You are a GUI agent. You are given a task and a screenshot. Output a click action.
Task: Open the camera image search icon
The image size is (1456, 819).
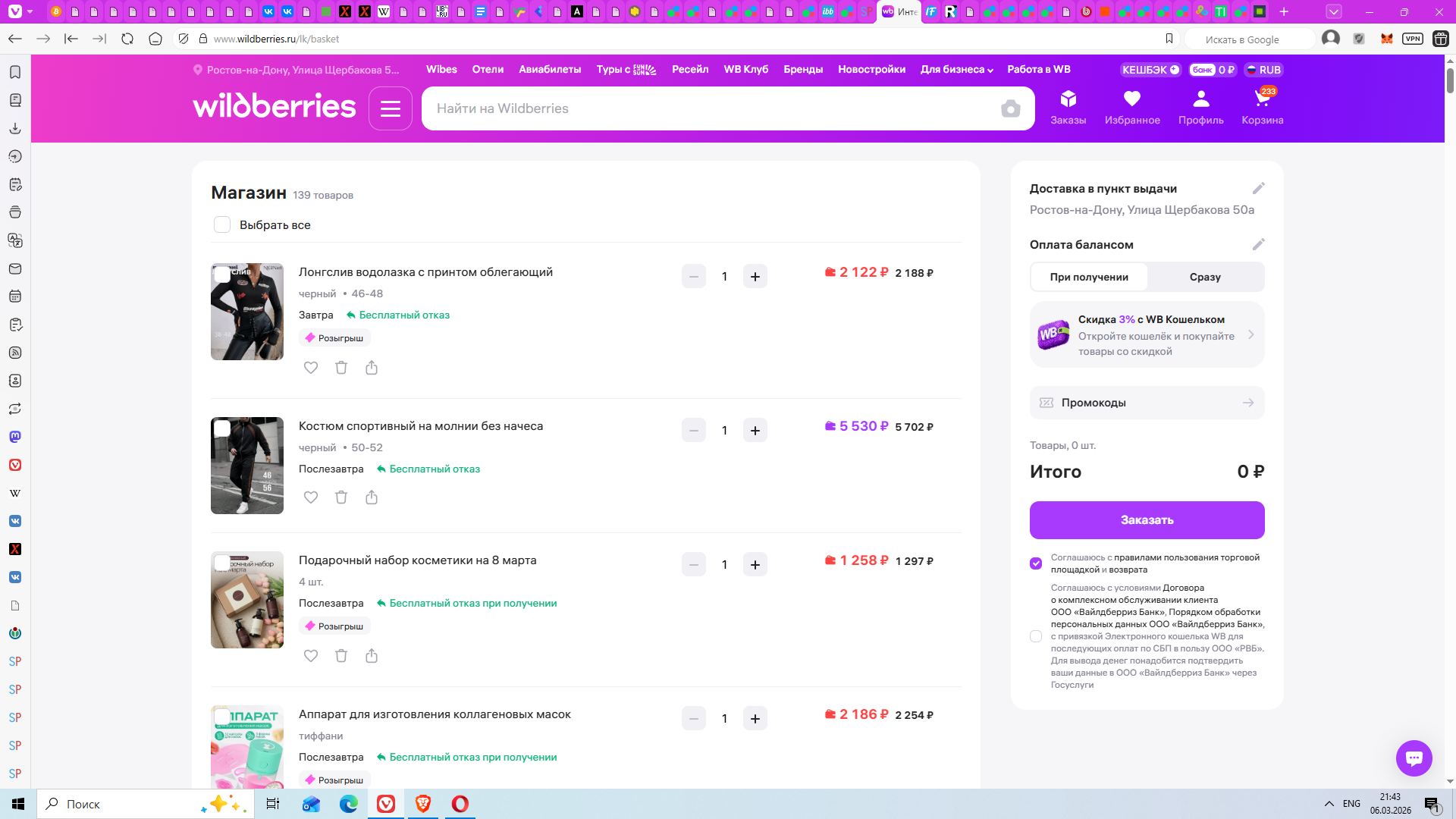click(x=1010, y=109)
